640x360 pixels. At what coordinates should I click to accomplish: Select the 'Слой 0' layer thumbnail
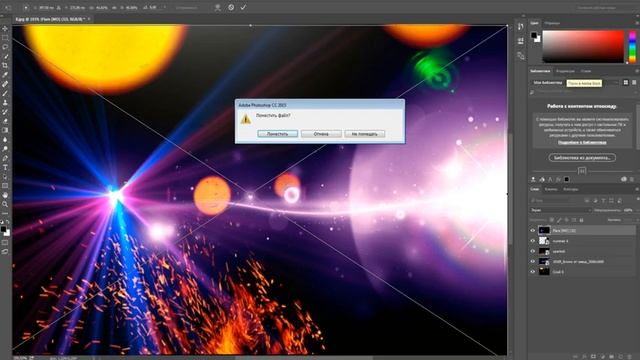click(544, 271)
